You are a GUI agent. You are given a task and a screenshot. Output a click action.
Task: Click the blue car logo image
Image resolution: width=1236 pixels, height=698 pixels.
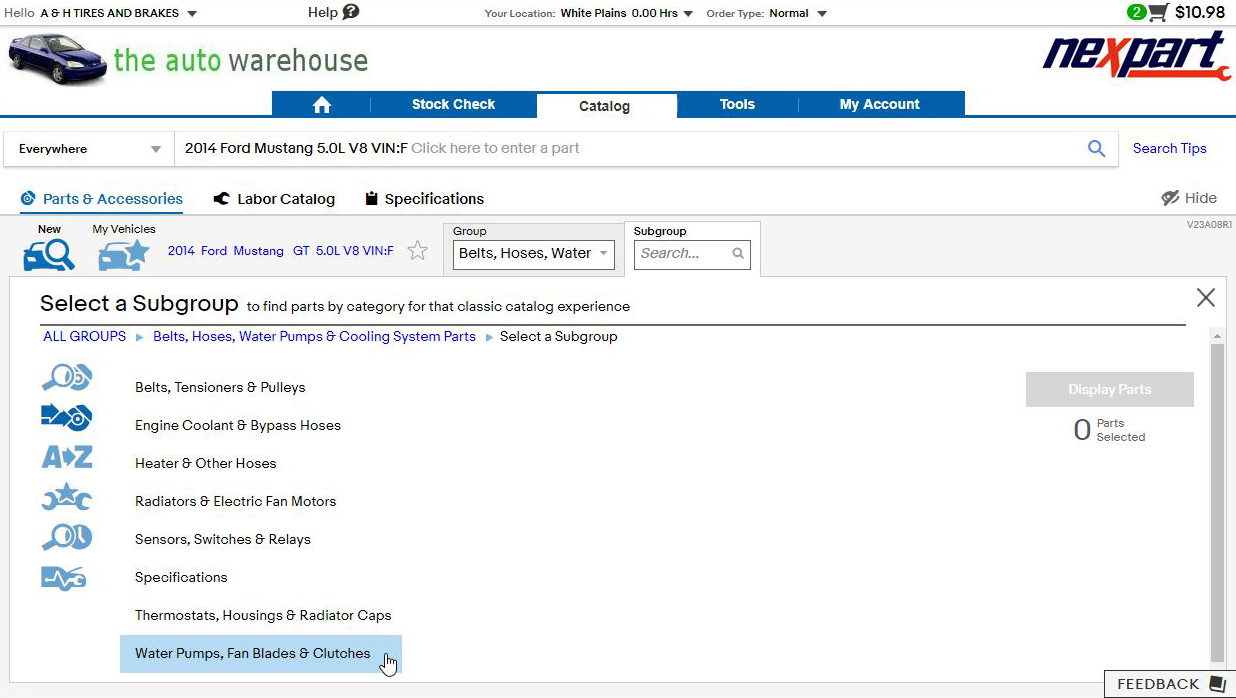[56, 59]
